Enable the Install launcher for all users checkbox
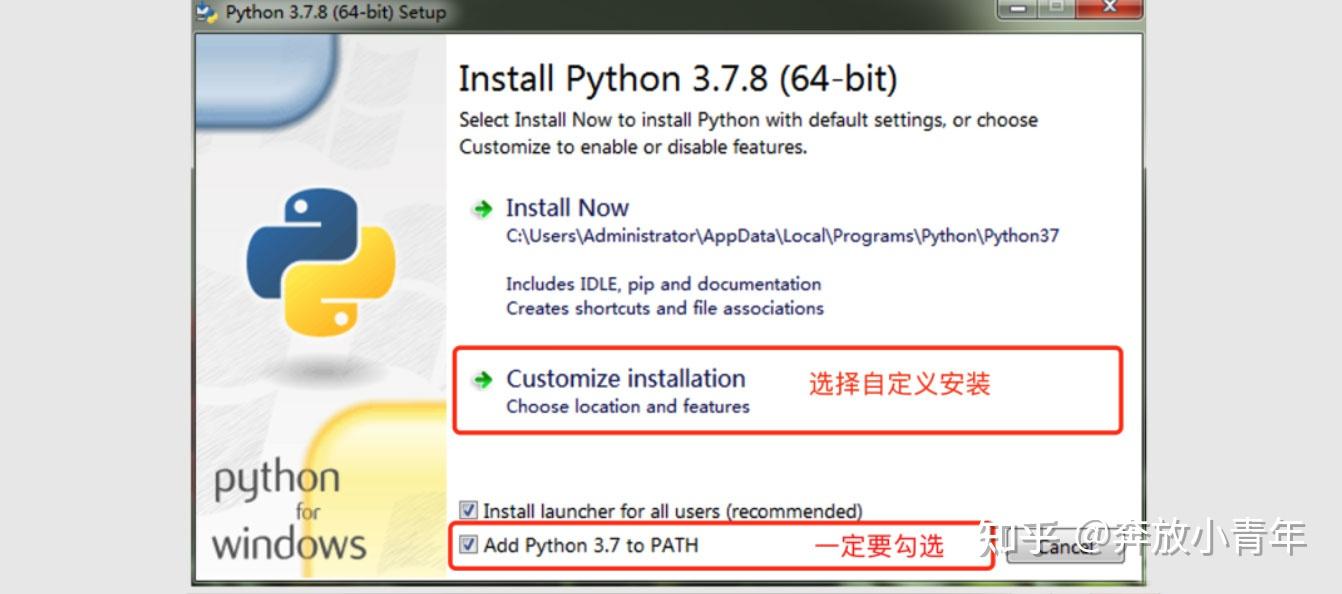Screen dimensions: 1342x594 pos(468,510)
